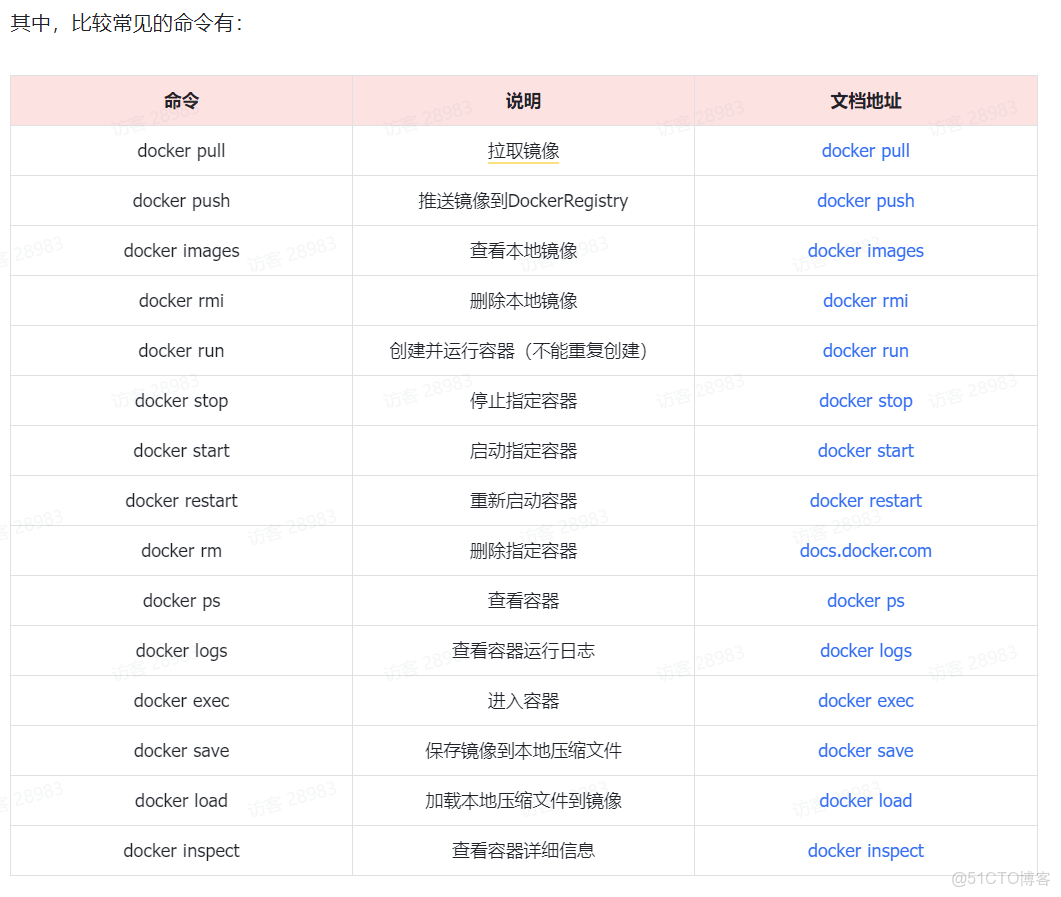Viewport: 1061px width, 897px height.
Task: Click the docker save documentation link
Action: pyautogui.click(x=865, y=750)
